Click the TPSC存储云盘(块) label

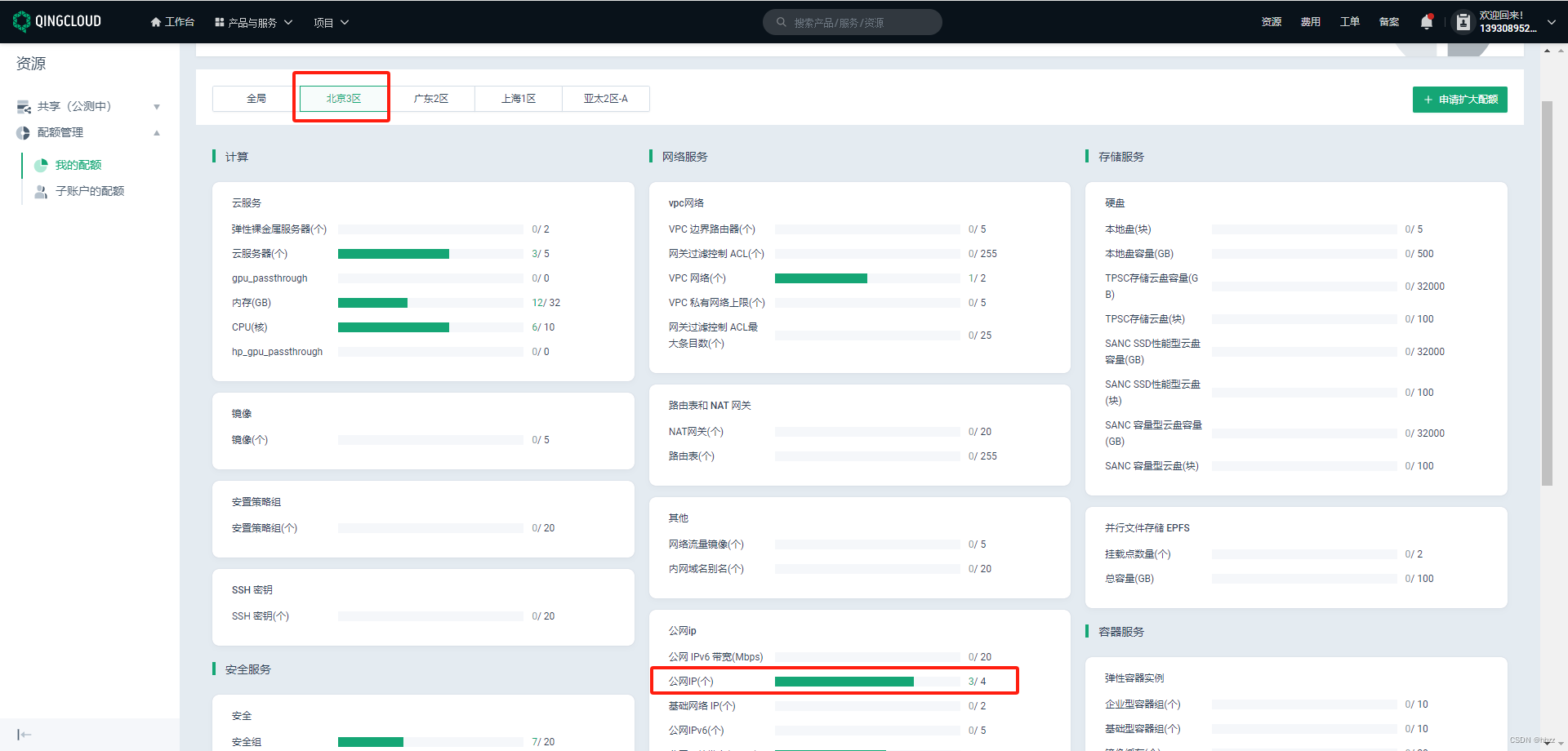pos(1145,319)
